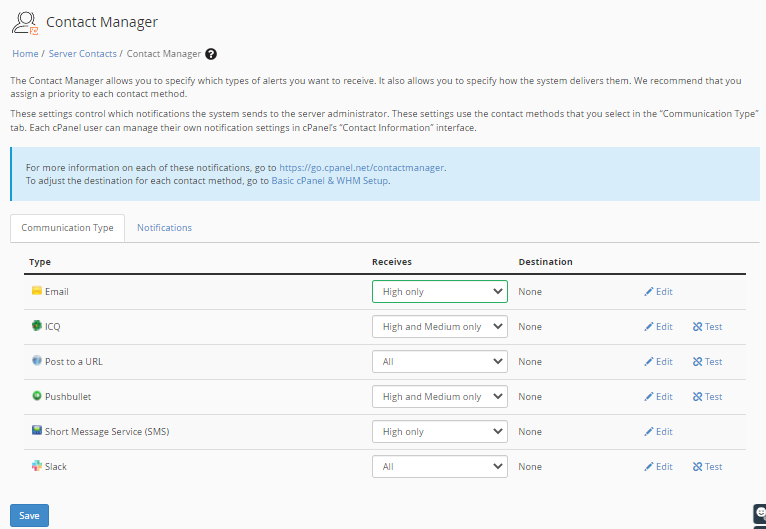Open the go.cpanel.net/contactmanager link
The image size is (766, 529).
point(362,167)
